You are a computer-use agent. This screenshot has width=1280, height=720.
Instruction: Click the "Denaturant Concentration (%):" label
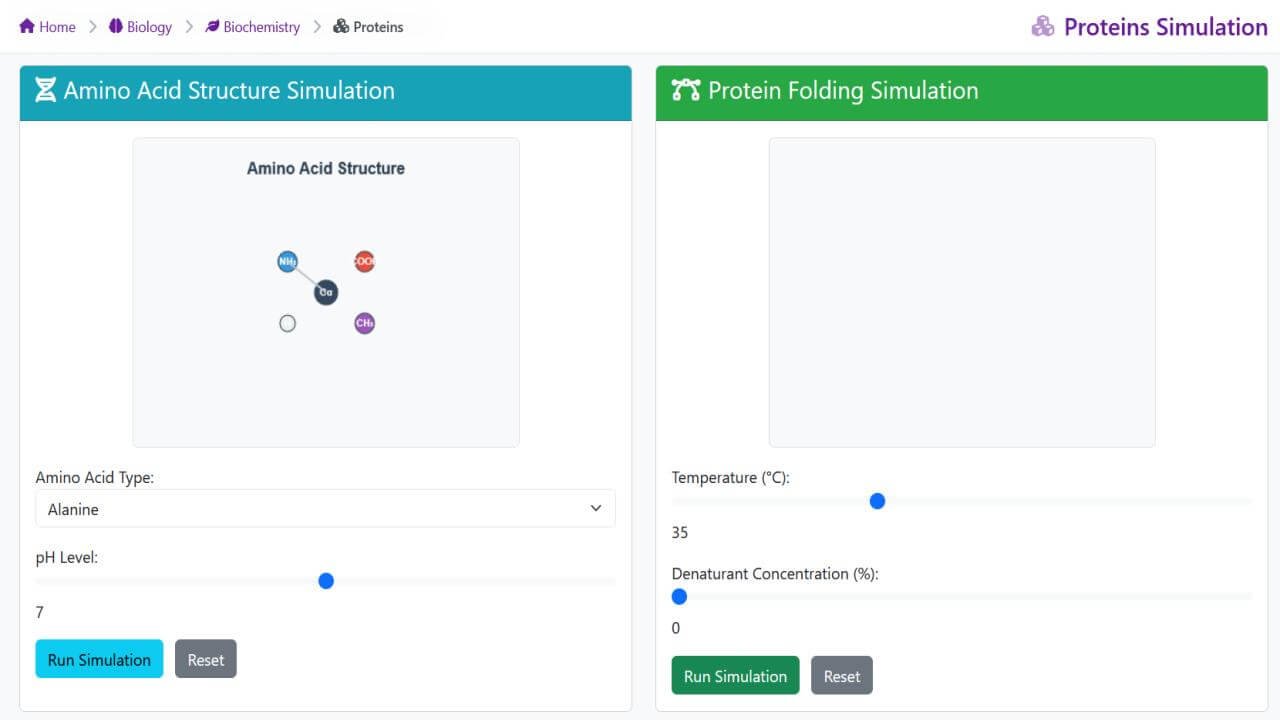pyautogui.click(x=775, y=574)
